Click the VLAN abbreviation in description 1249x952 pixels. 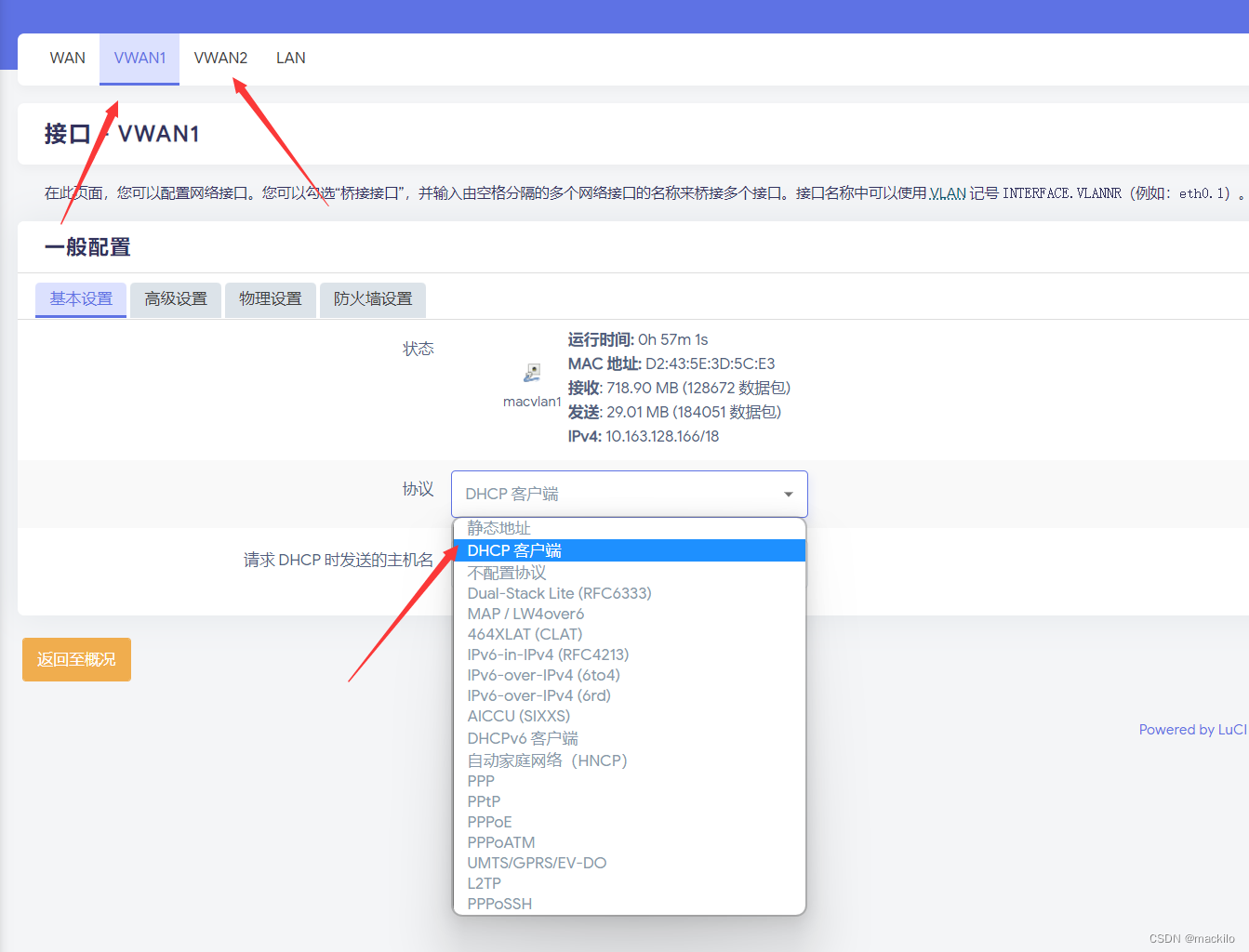coord(948,193)
